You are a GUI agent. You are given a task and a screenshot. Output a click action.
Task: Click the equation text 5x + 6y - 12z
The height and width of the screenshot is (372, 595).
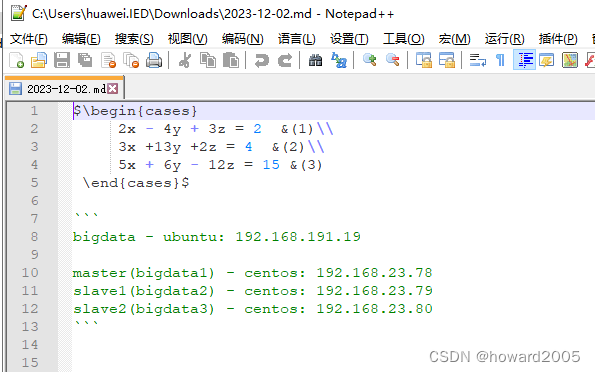[x=176, y=165]
